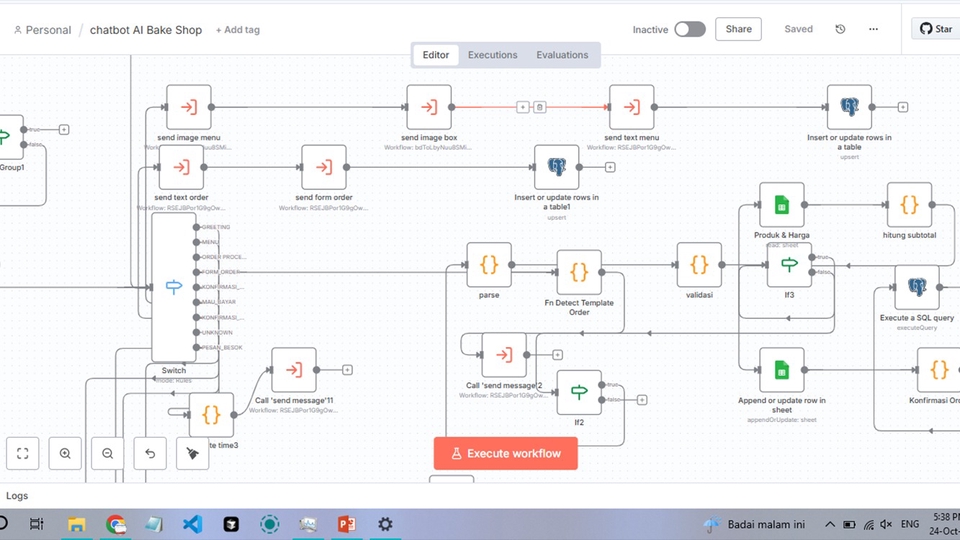Open the Evaluations tab

(x=562, y=55)
